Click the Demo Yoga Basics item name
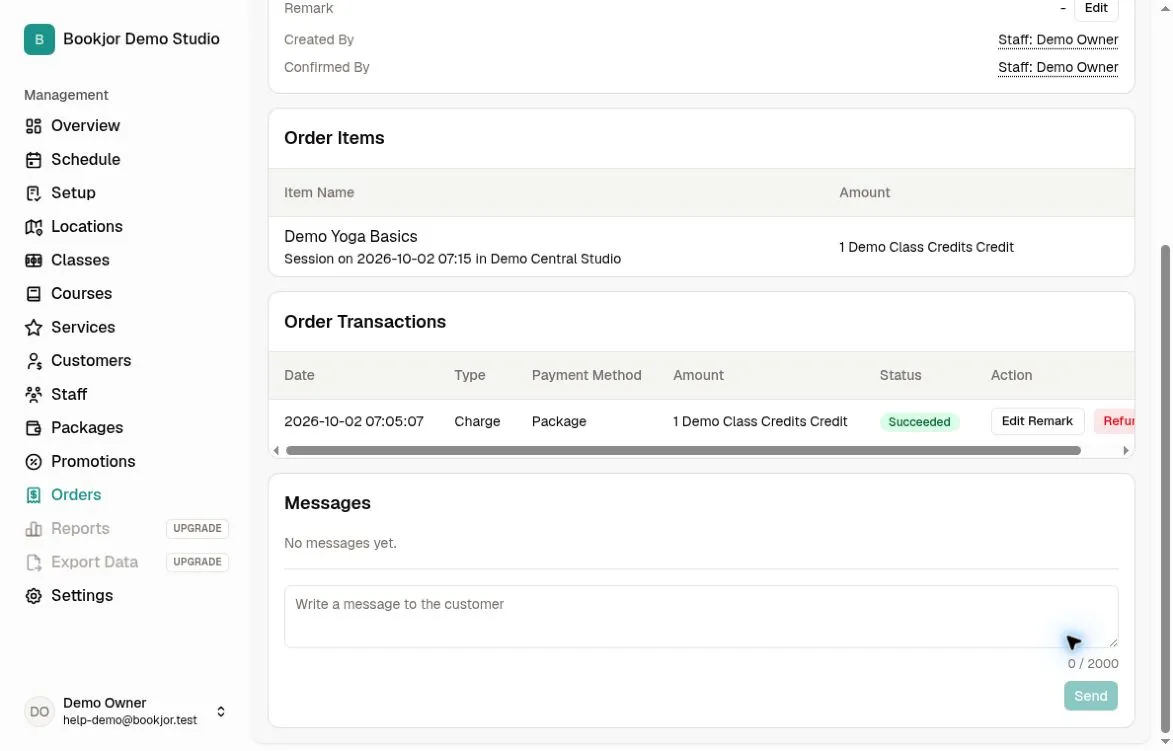Screen dimensions: 1173x751 click(x=350, y=236)
